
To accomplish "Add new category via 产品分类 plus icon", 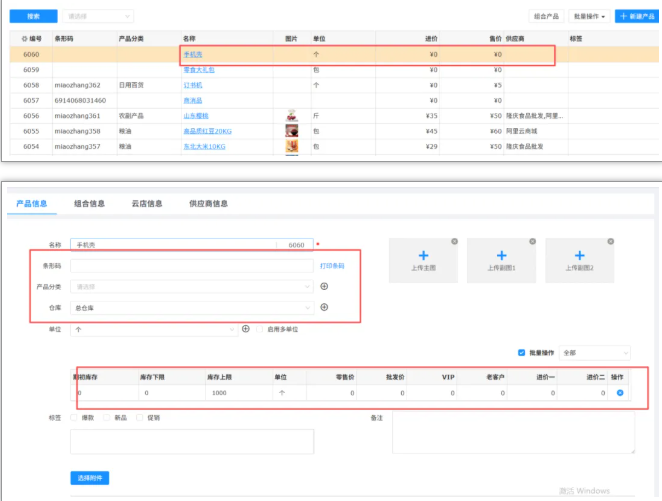I will (x=324, y=286).
